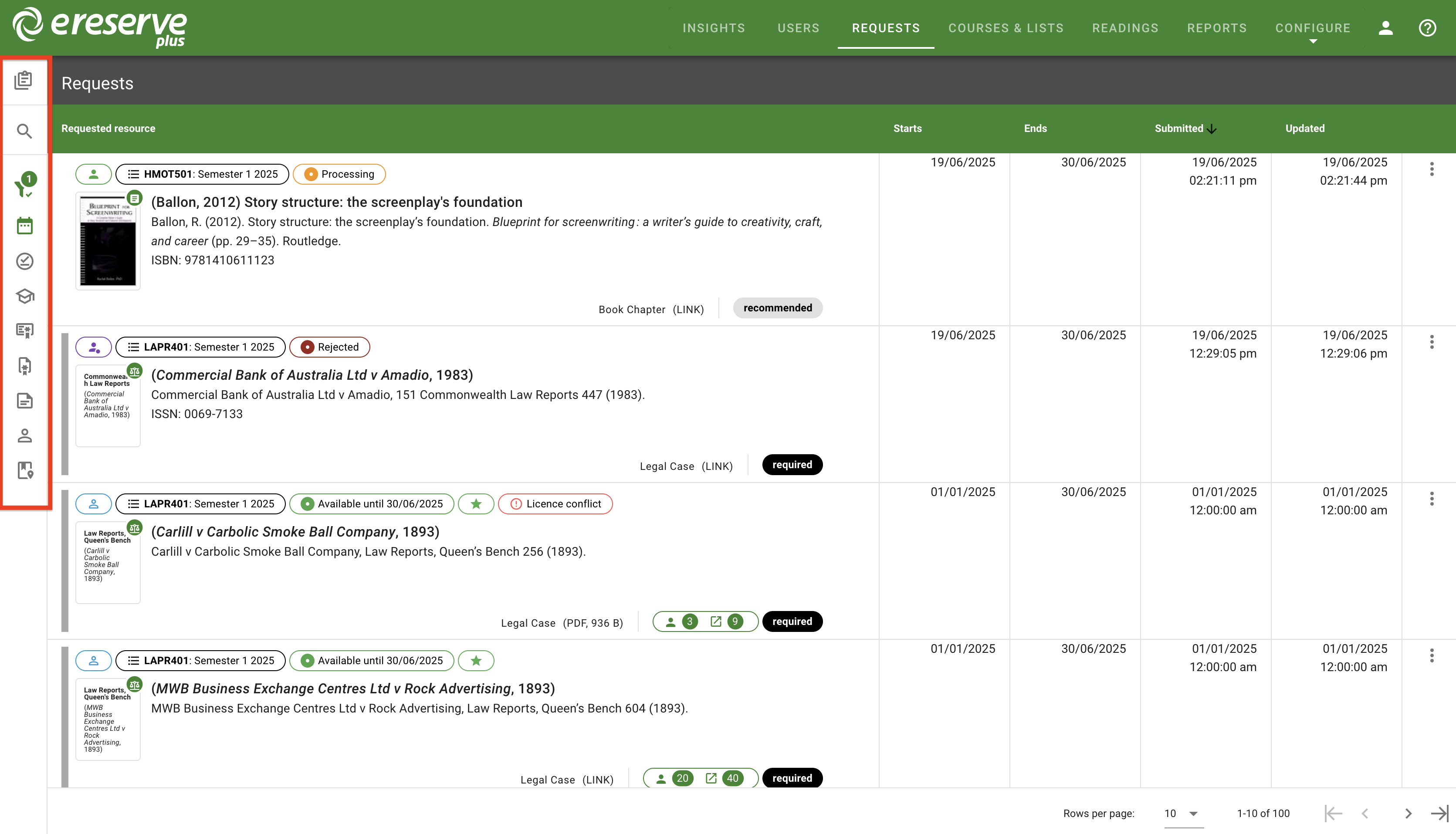
Task: Switch to the COURSES & LISTS tab
Action: [1006, 27]
